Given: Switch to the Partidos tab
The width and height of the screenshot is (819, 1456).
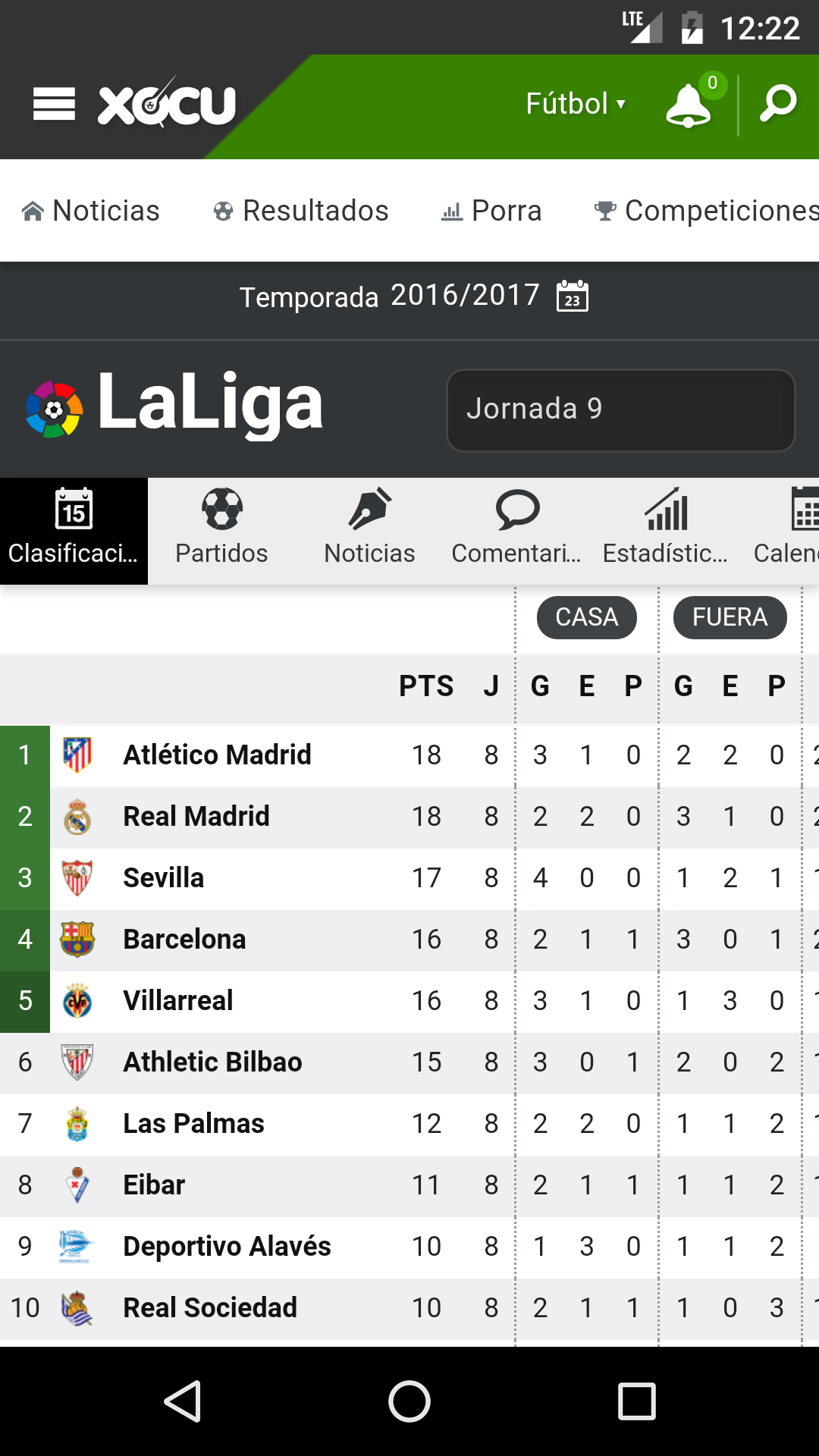Looking at the screenshot, I should tap(221, 531).
